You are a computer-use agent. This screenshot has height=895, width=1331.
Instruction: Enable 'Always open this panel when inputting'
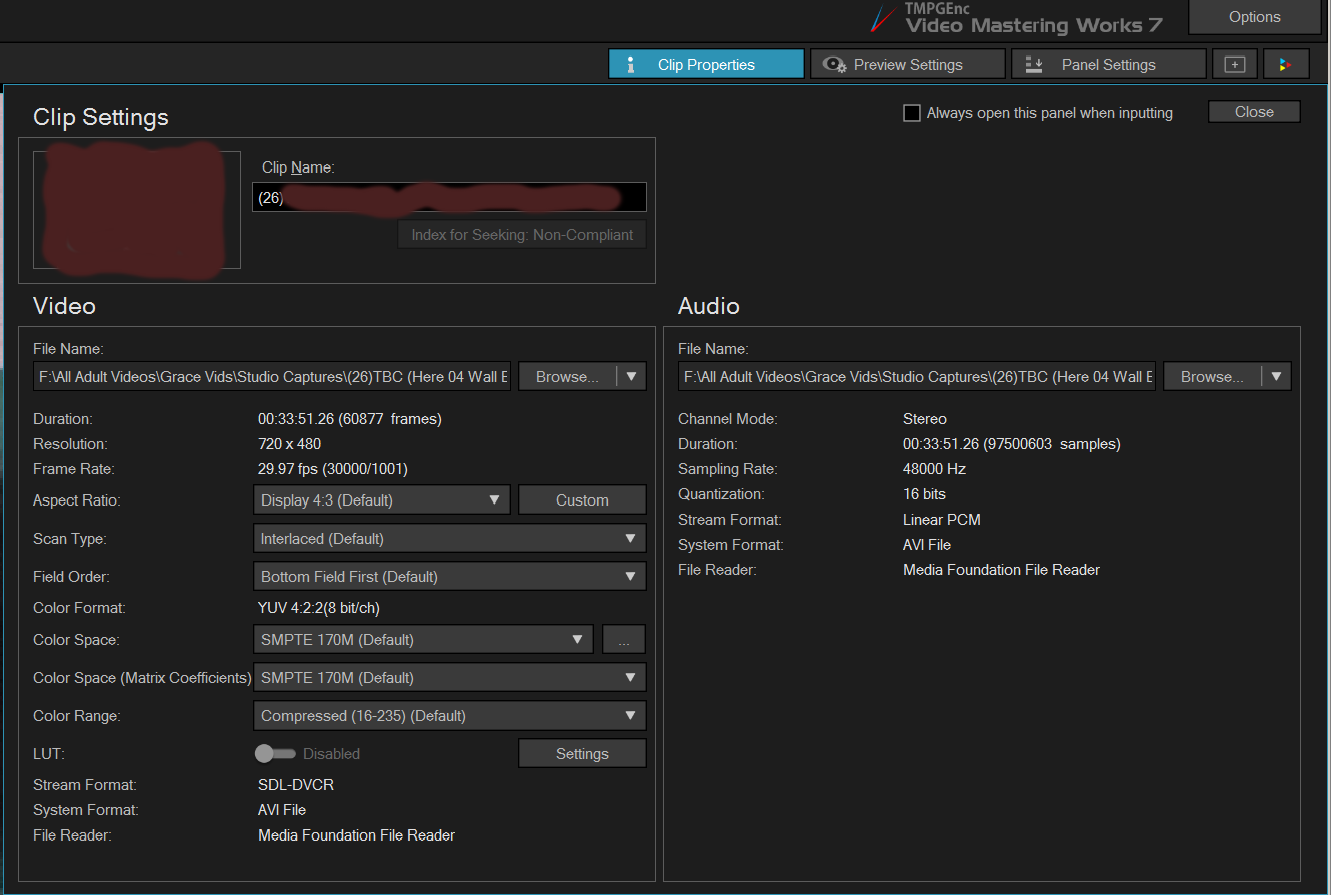click(x=912, y=113)
